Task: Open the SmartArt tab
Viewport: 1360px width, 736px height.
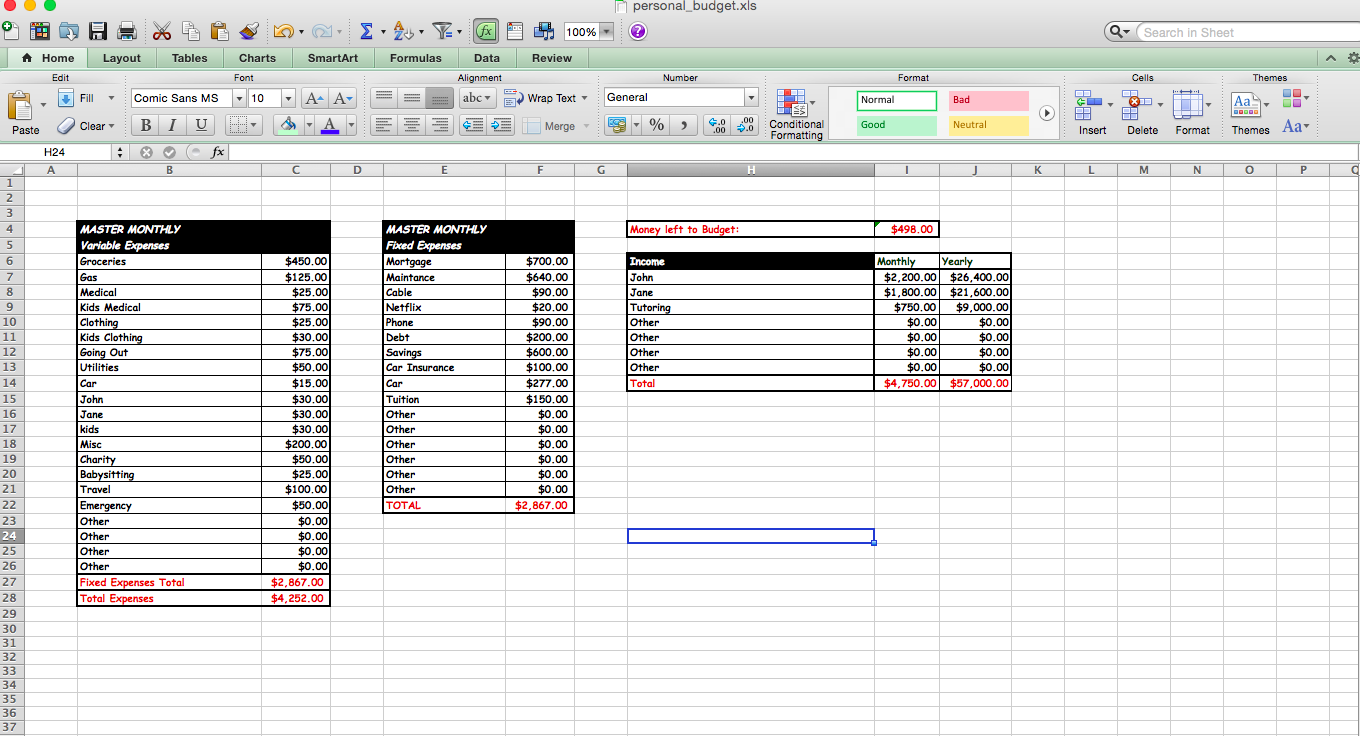Action: pyautogui.click(x=333, y=58)
